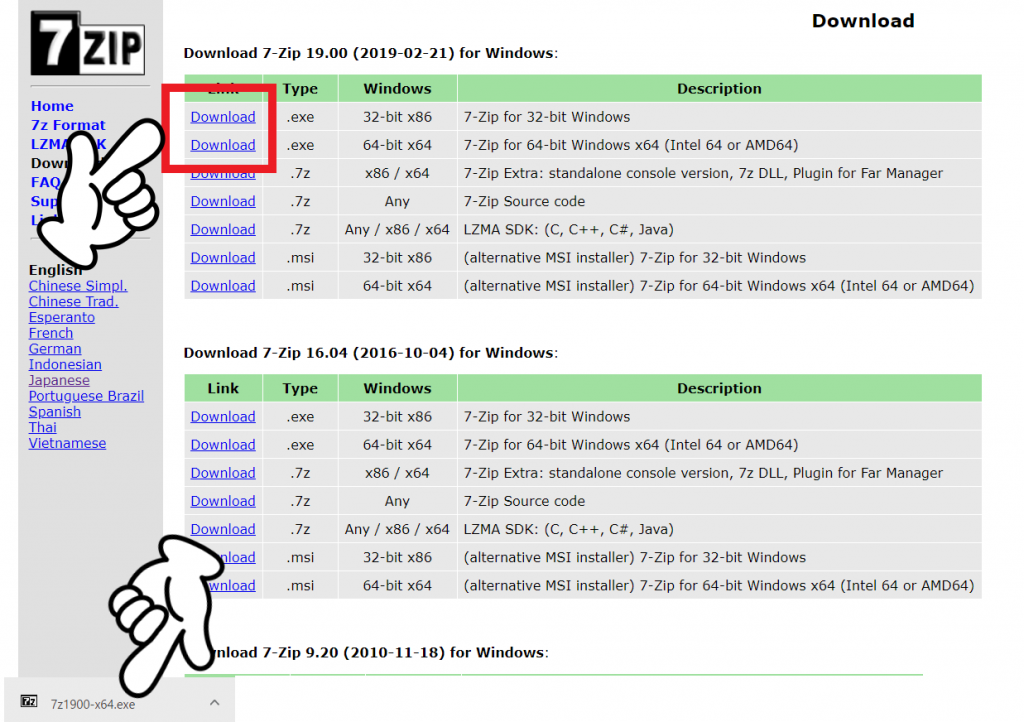This screenshot has height=722, width=1024.
Task: Select the Portuguese Brazil language link
Action: click(x=86, y=396)
